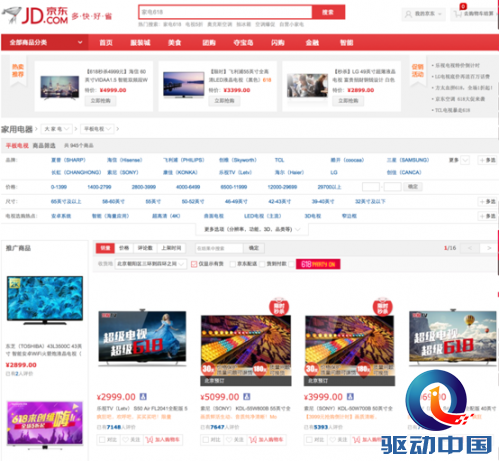Sort results by 价格
The width and height of the screenshot is (499, 461).
[124, 248]
